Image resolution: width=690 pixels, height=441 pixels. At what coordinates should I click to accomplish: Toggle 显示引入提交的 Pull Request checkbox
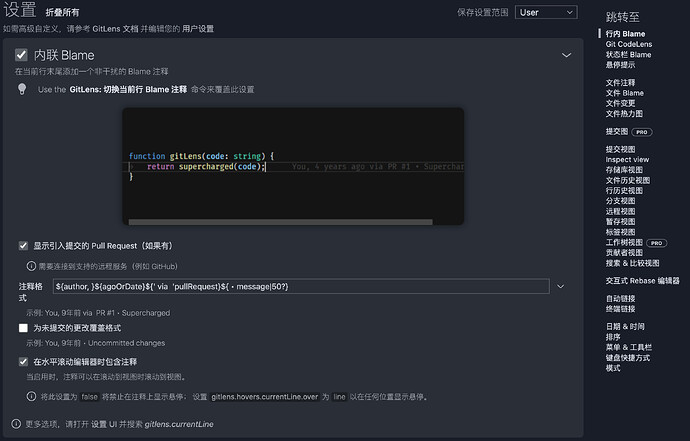pyautogui.click(x=23, y=246)
